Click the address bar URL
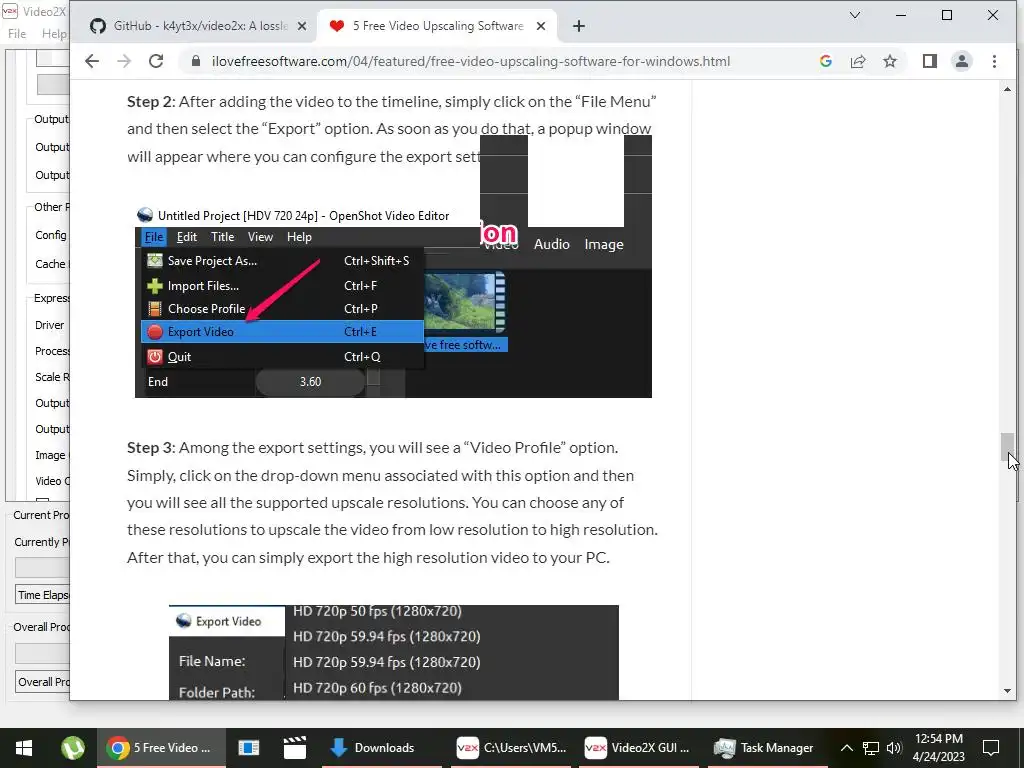 471,61
